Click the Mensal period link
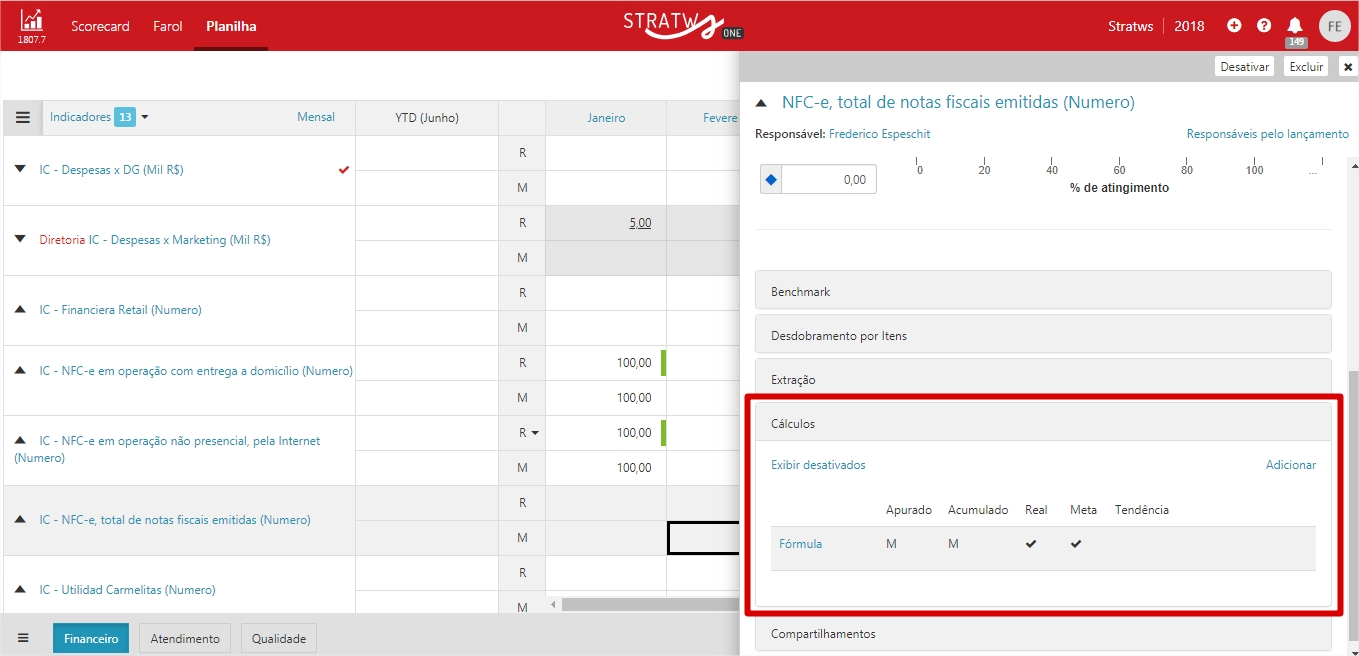 (x=316, y=117)
